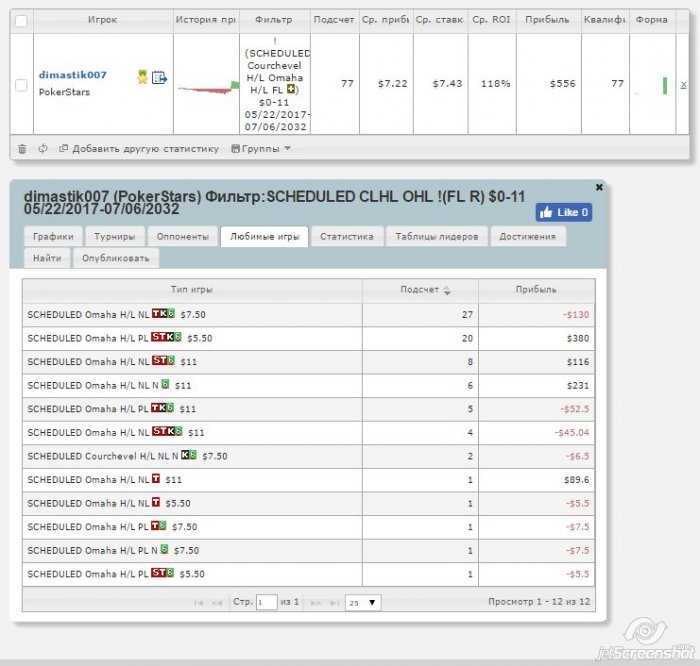Switch to the Графики tab
Image resolution: width=700 pixels, height=666 pixels.
tap(53, 237)
